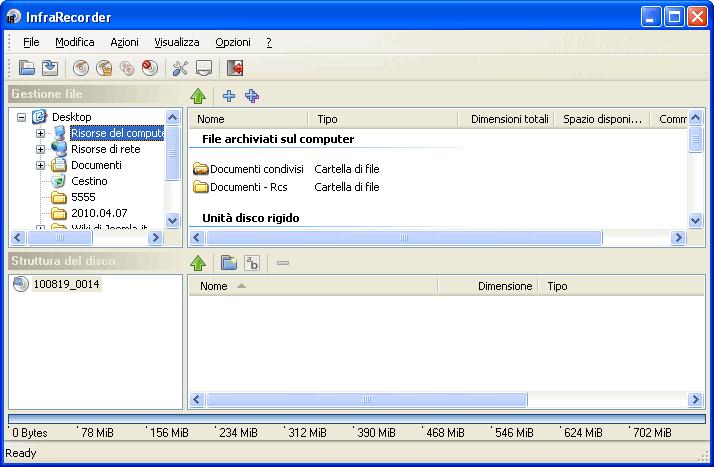This screenshot has height=467, width=714.
Task: Collapse the Desktop tree node
Action: (21, 117)
